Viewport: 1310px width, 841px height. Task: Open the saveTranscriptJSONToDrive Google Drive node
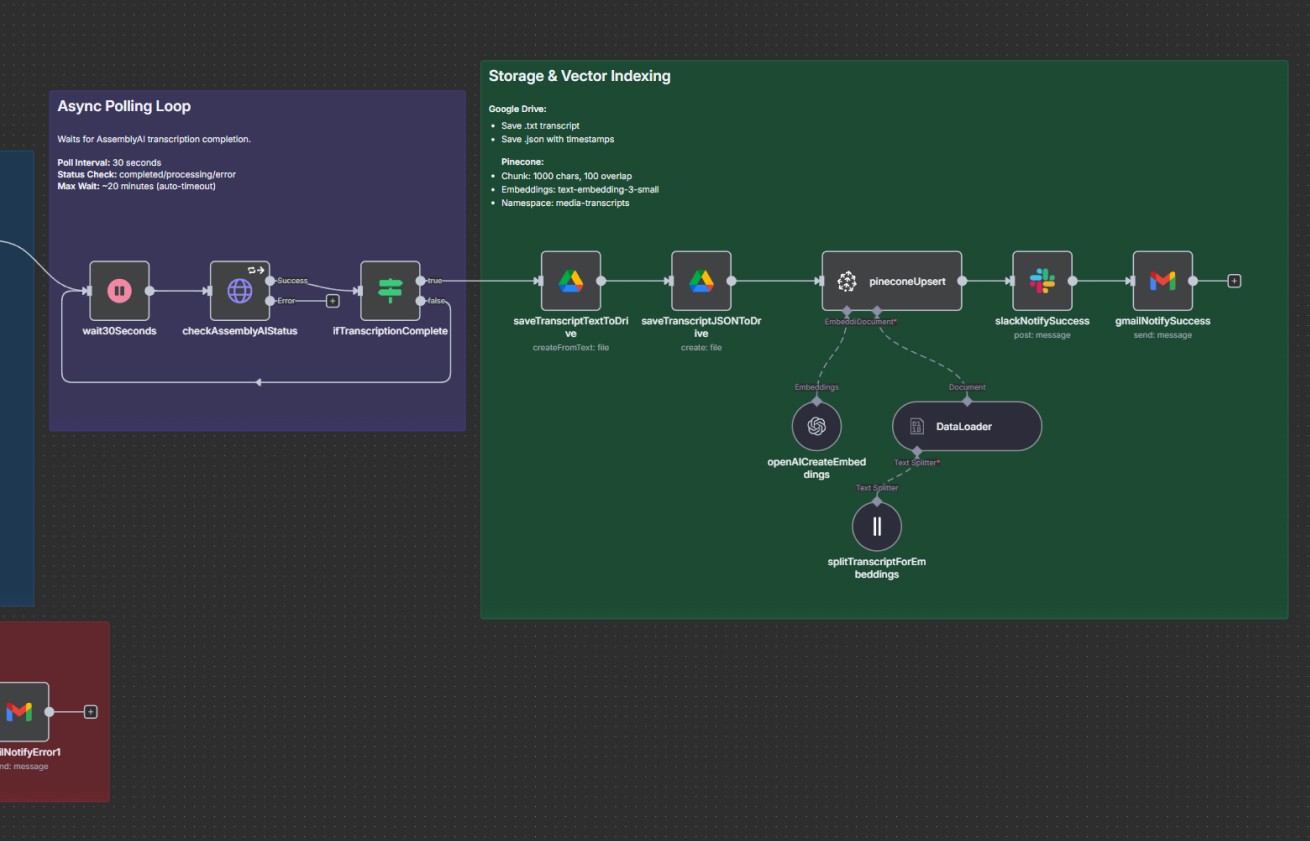pyautogui.click(x=701, y=281)
